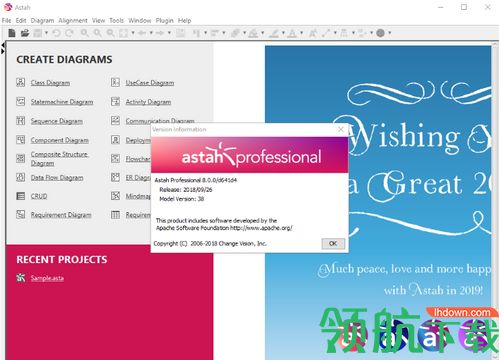Screen dimensions: 499x360
Task: Click the Sequence Diagram icon
Action: (x=21, y=120)
